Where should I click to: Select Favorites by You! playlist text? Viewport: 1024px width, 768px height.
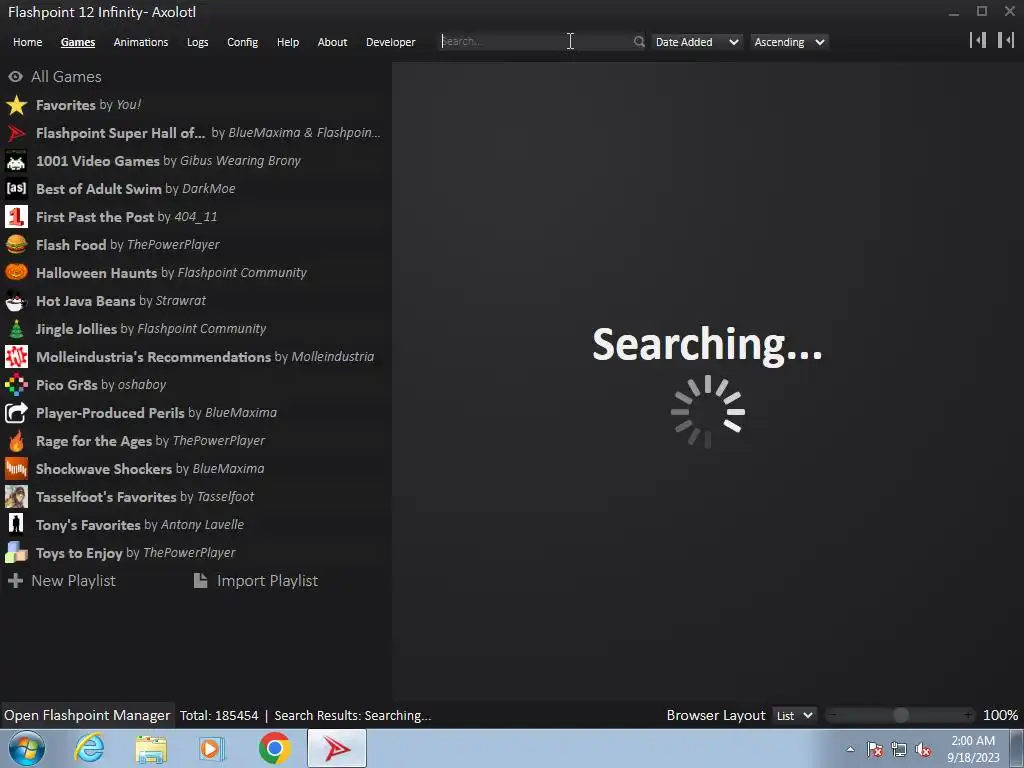[88, 105]
